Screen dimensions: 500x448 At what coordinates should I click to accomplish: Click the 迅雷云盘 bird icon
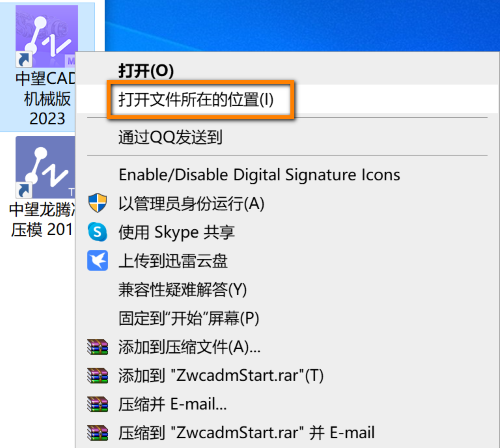[x=97, y=260]
